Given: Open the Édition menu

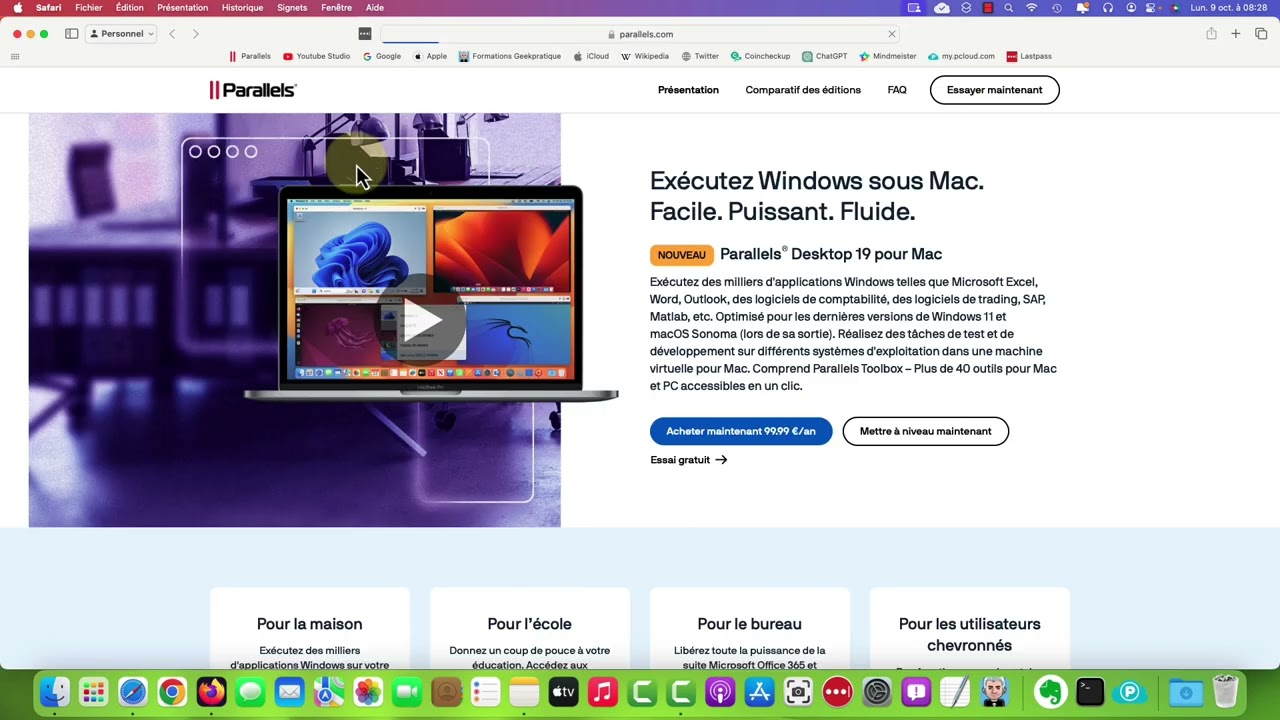Looking at the screenshot, I should click(130, 8).
